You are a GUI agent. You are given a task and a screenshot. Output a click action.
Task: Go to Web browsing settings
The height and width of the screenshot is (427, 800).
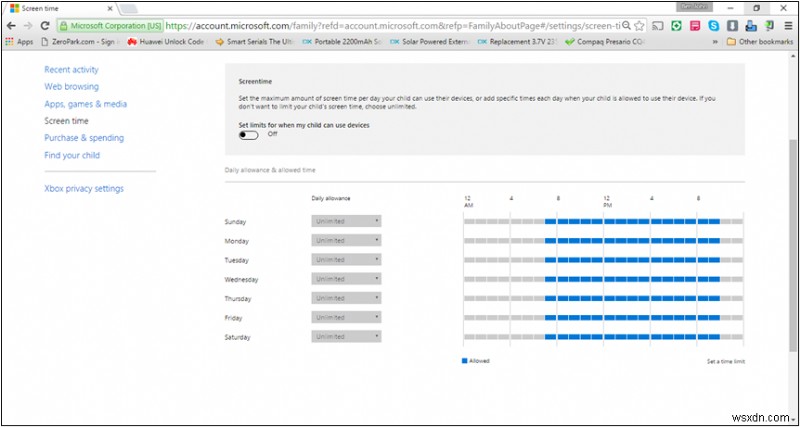click(71, 87)
